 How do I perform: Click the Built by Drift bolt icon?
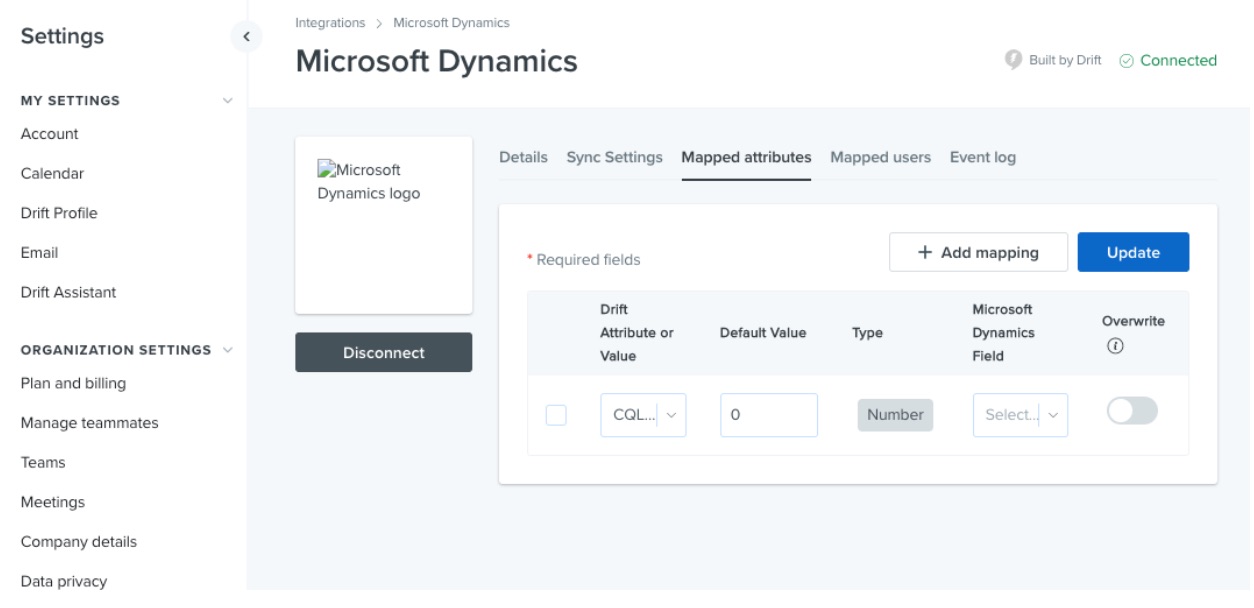[x=1014, y=60]
